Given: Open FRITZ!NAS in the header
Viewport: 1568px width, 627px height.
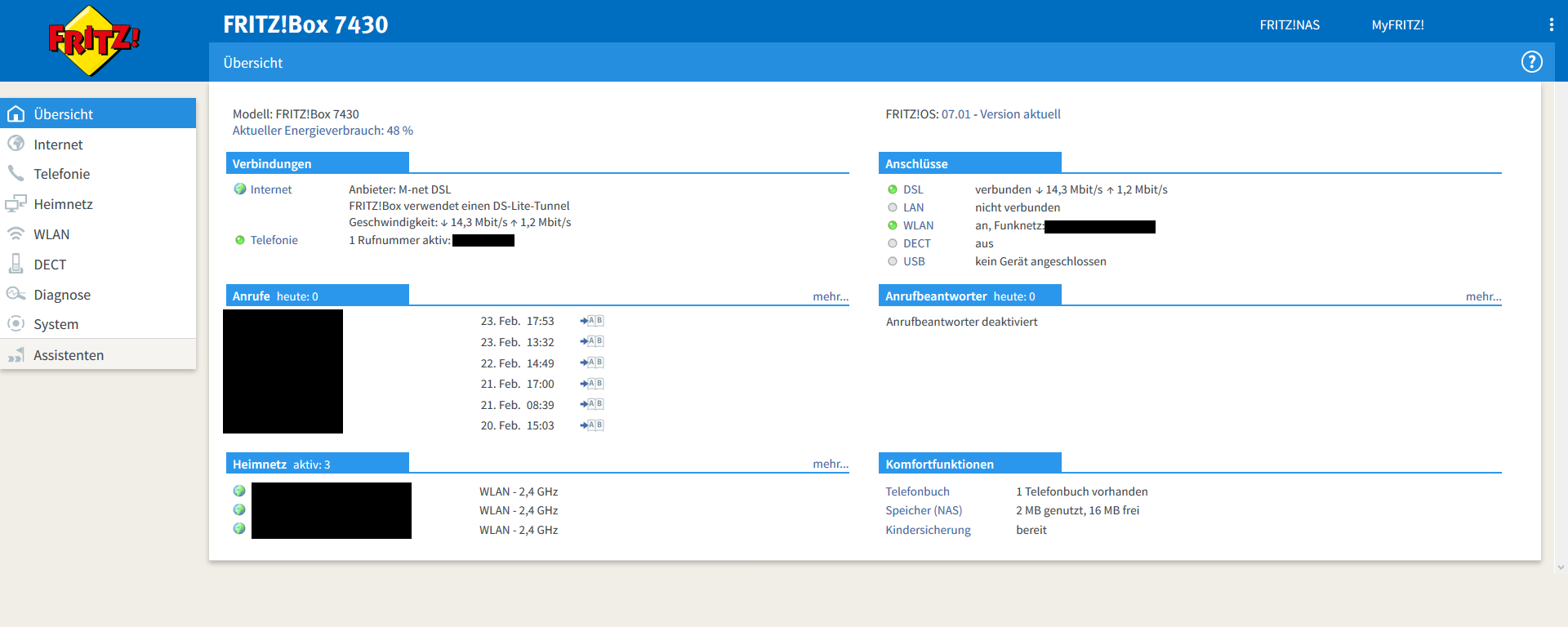Looking at the screenshot, I should click(x=1290, y=24).
